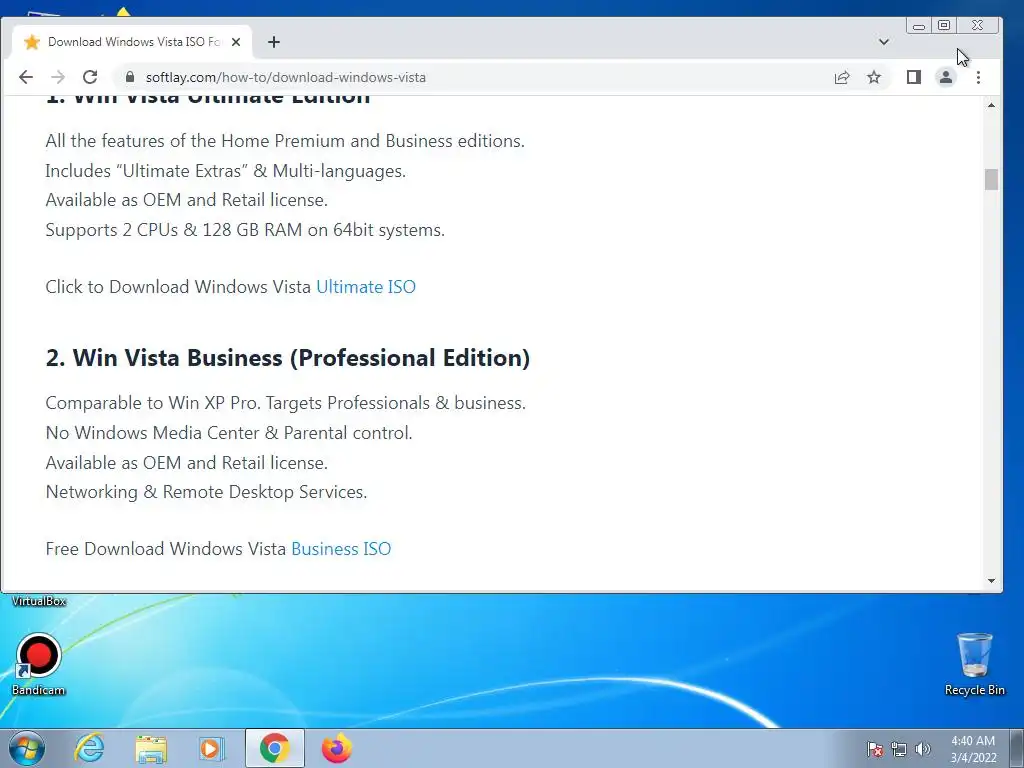
Task: Open the Business ISO download link
Action: coord(341,549)
